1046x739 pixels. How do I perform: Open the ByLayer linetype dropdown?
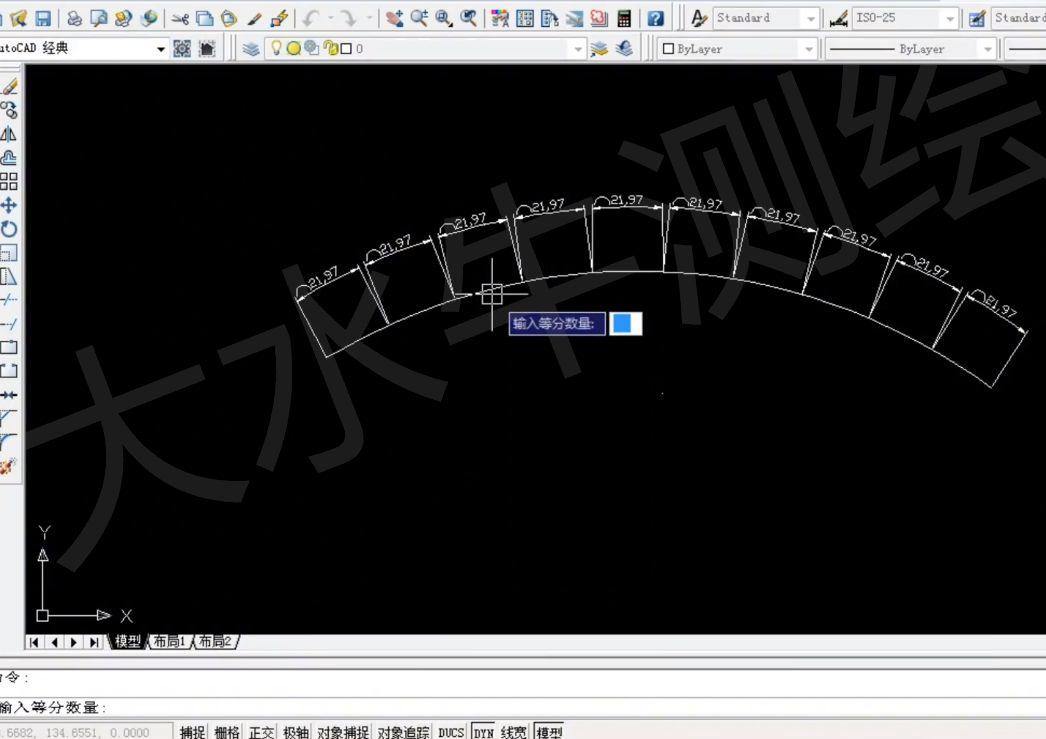click(987, 49)
